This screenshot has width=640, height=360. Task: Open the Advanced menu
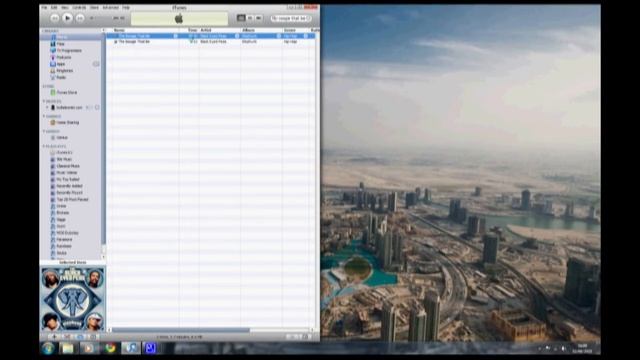(x=110, y=7)
